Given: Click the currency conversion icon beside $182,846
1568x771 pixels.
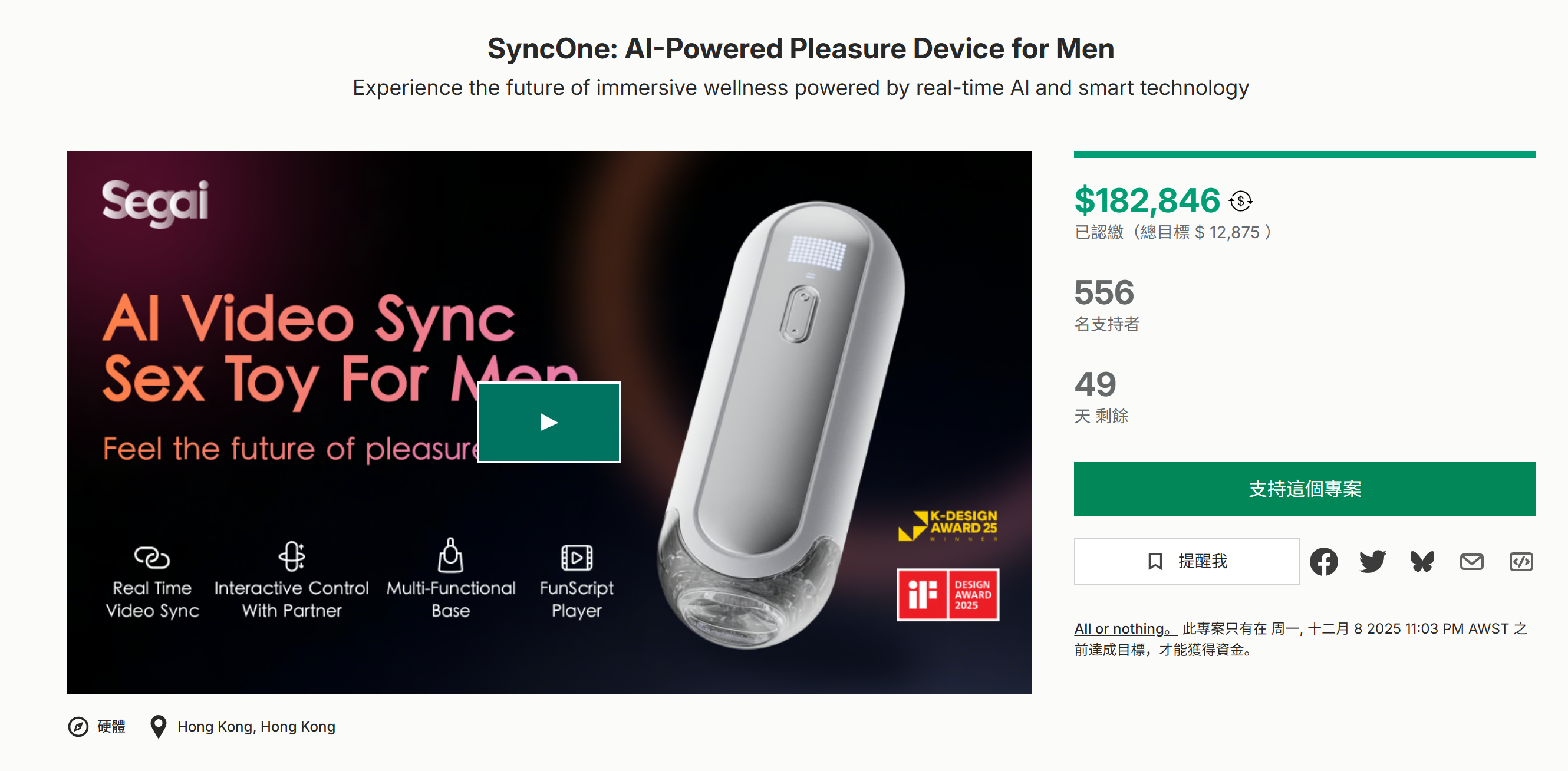Looking at the screenshot, I should 1240,201.
